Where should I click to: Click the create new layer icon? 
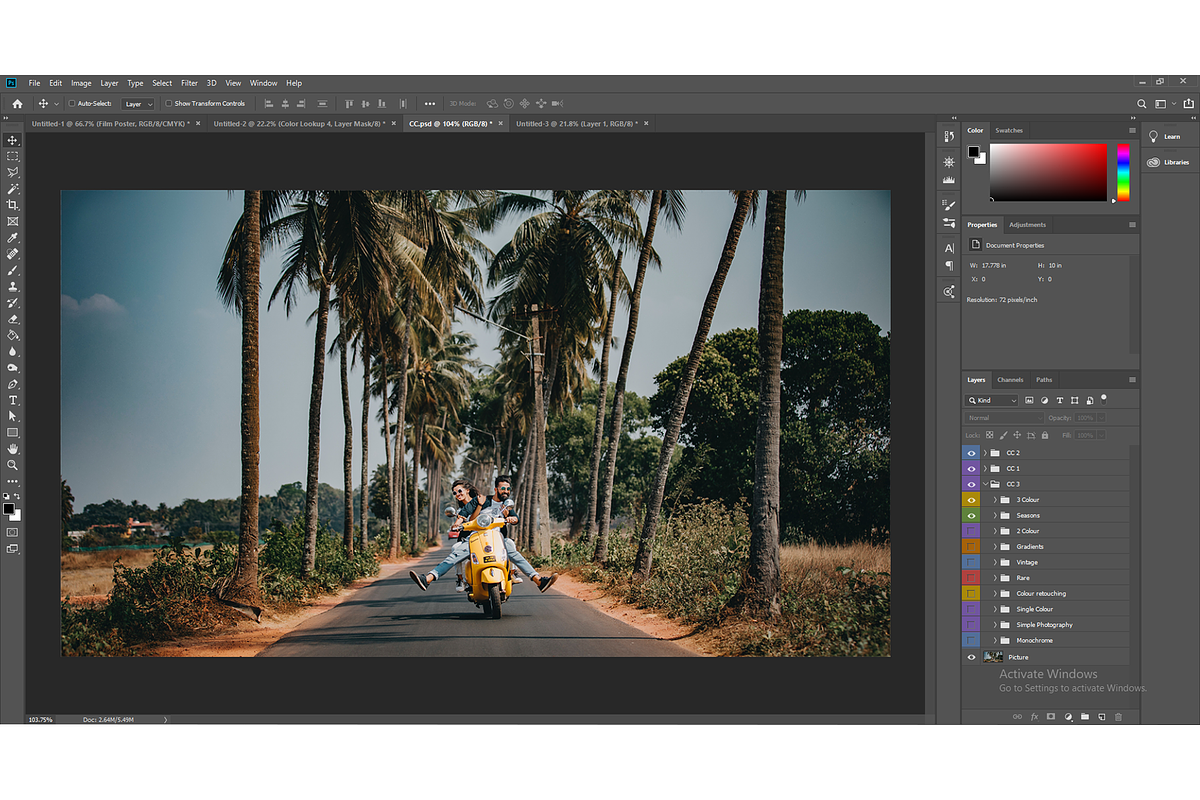pyautogui.click(x=1101, y=716)
